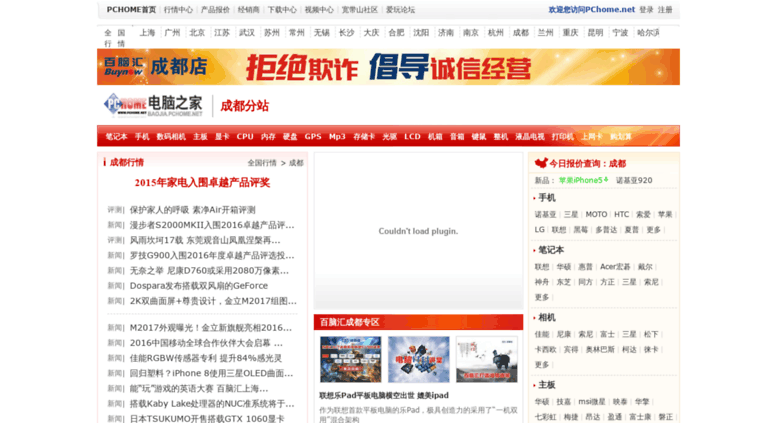Viewport: 777px width, 423px height.
Task: Open 打印机 category in red nav bar
Action: (562, 137)
